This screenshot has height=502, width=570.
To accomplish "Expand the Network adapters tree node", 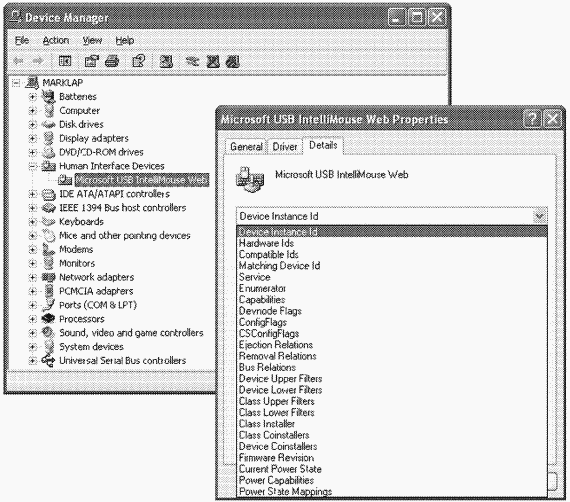I will pyautogui.click(x=32, y=277).
